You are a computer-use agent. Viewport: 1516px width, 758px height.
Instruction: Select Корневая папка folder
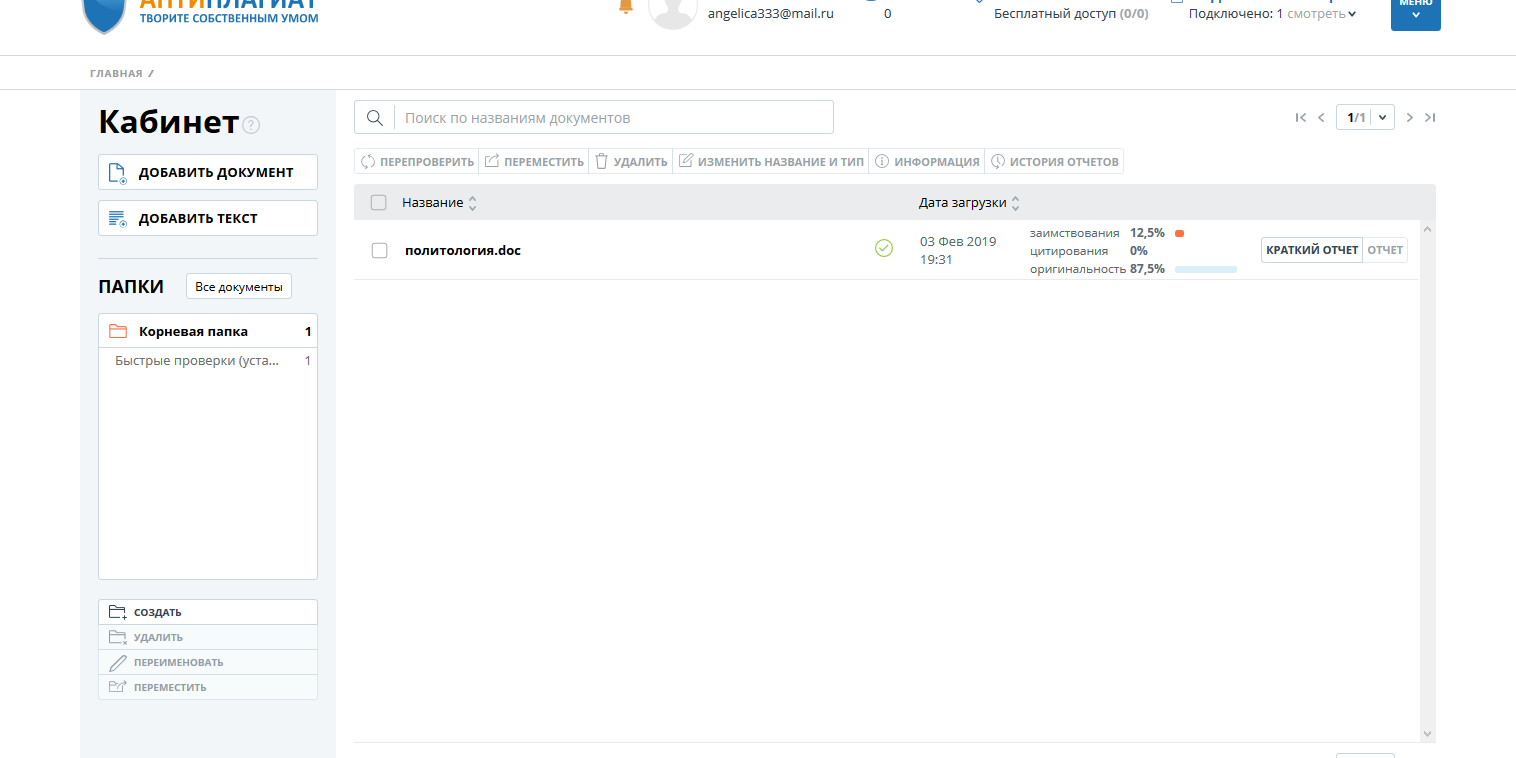pyautogui.click(x=193, y=331)
